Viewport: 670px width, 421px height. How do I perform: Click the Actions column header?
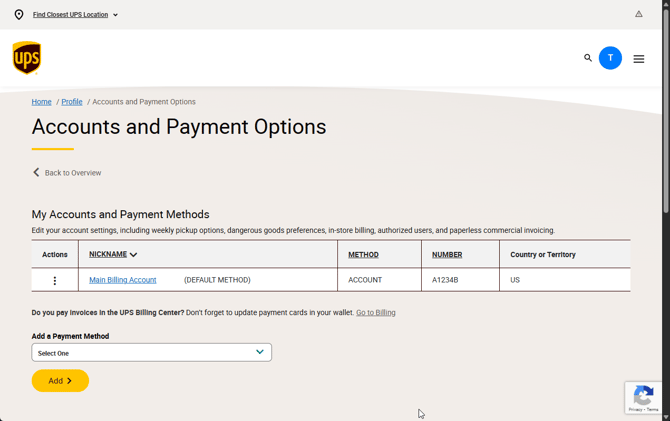pyautogui.click(x=55, y=255)
